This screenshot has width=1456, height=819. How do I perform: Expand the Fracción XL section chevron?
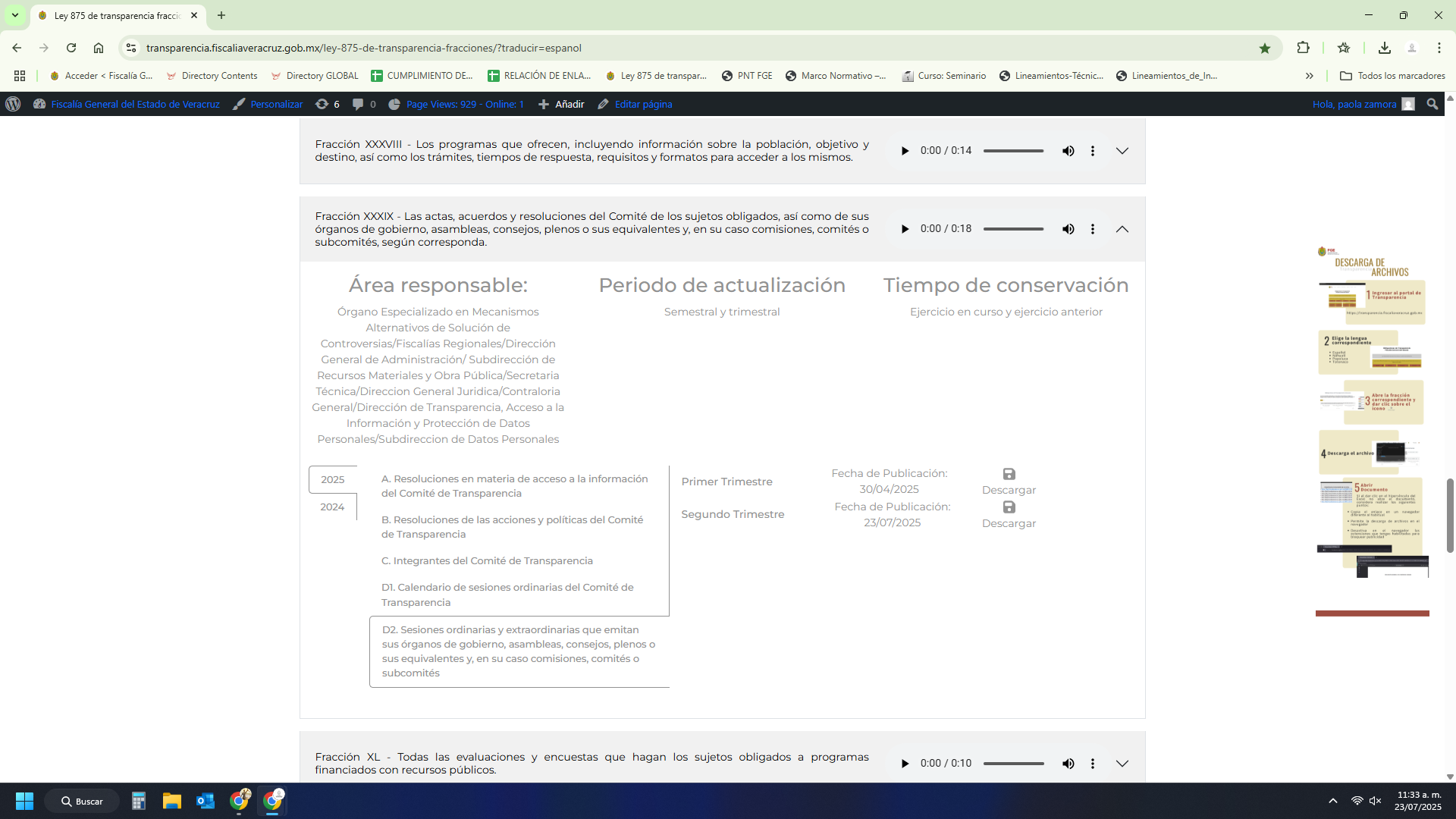coord(1122,764)
